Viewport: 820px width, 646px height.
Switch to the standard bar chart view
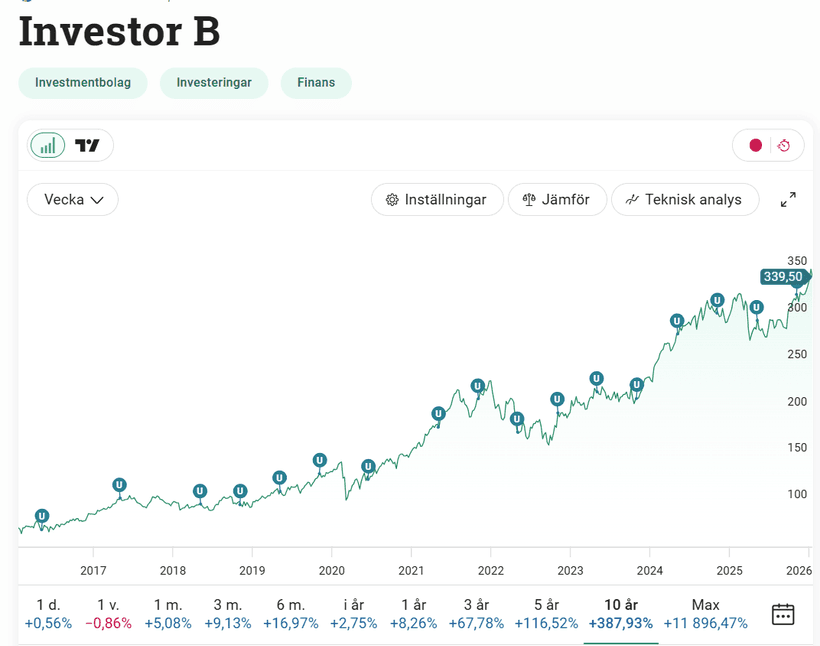tap(48, 146)
